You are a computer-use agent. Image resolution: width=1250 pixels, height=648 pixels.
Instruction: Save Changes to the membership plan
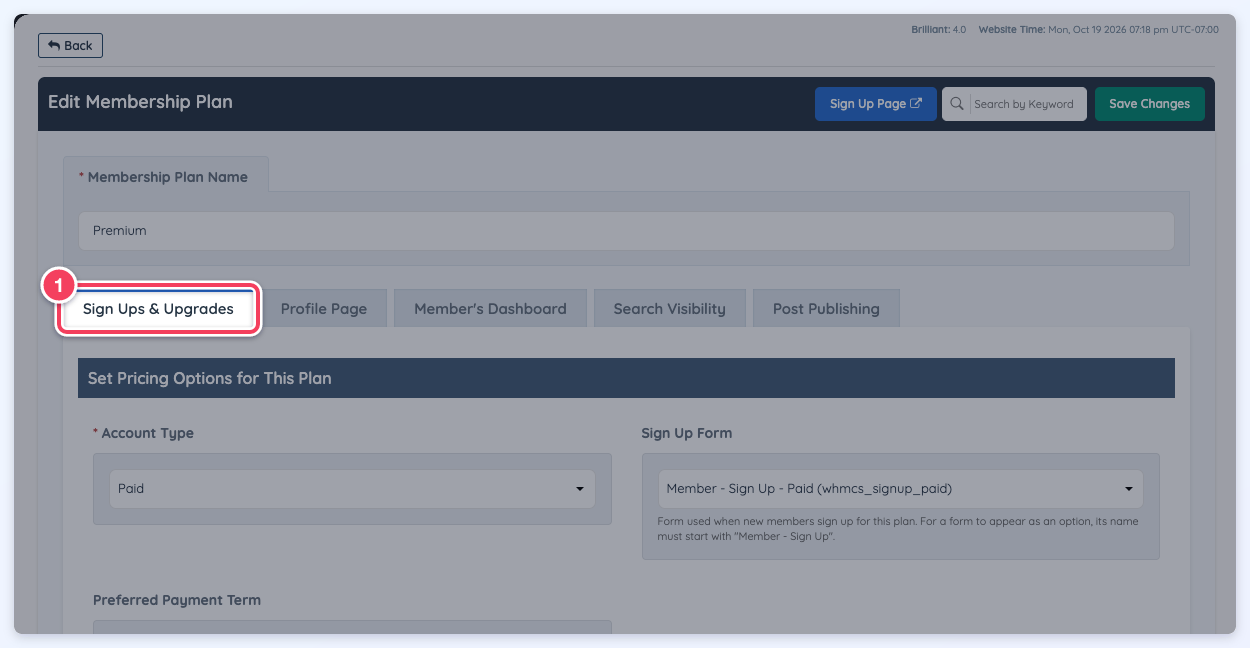click(1149, 104)
